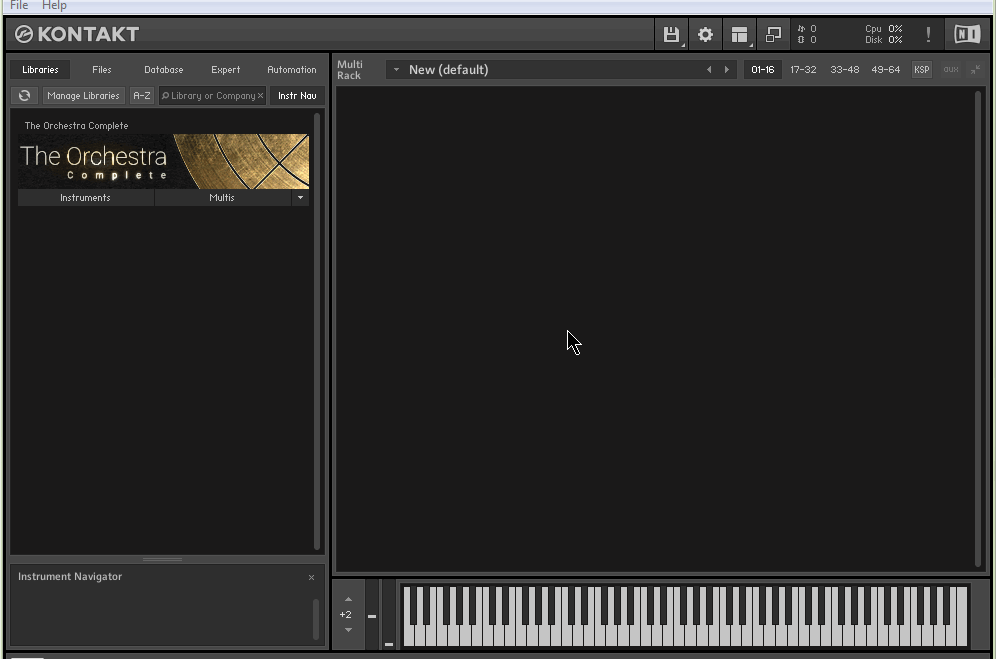Screen dimensions: 996x659
Task: Focus the Library or Company search field
Action: tap(210, 95)
